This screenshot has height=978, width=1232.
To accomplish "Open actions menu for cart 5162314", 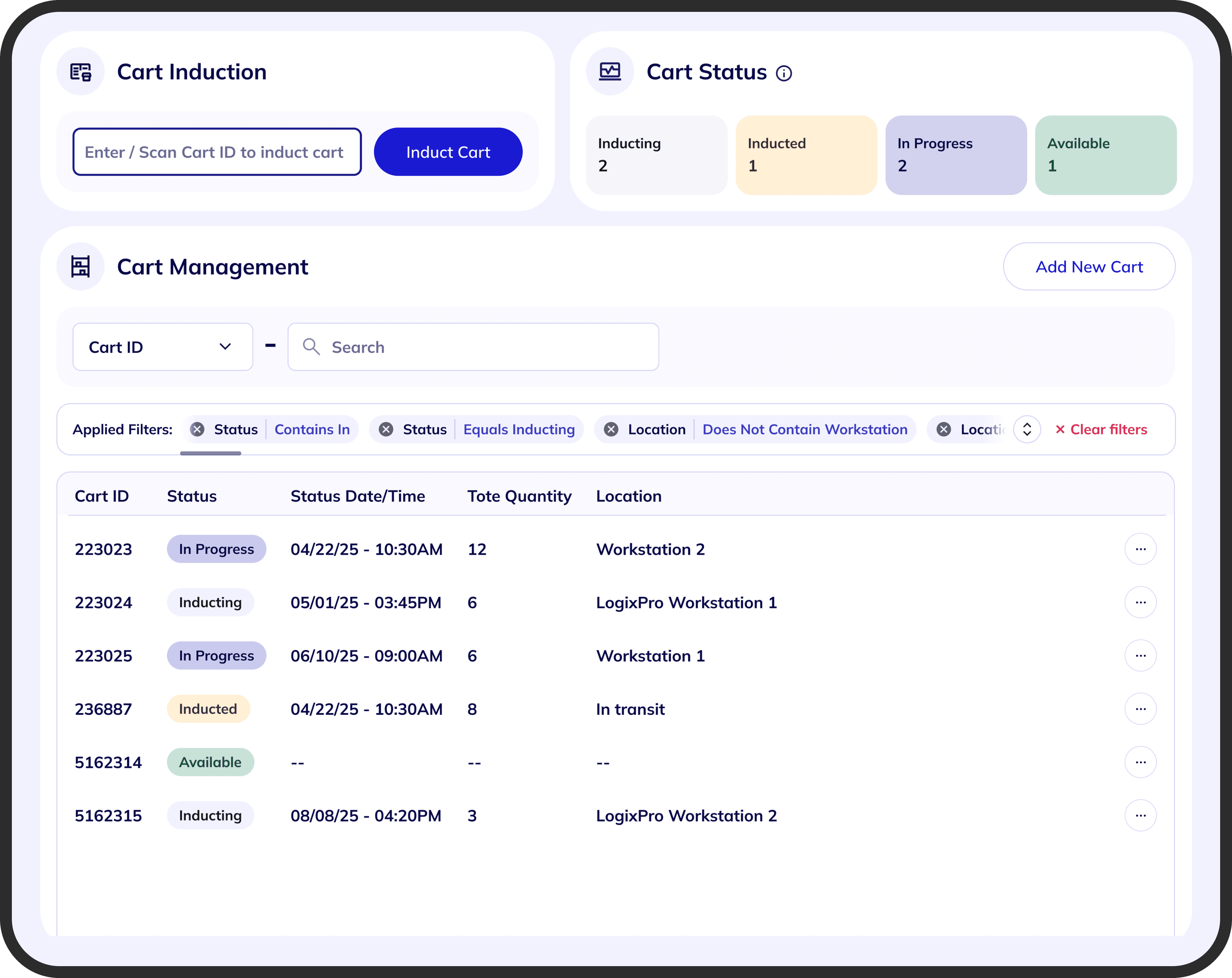I will pos(1140,762).
